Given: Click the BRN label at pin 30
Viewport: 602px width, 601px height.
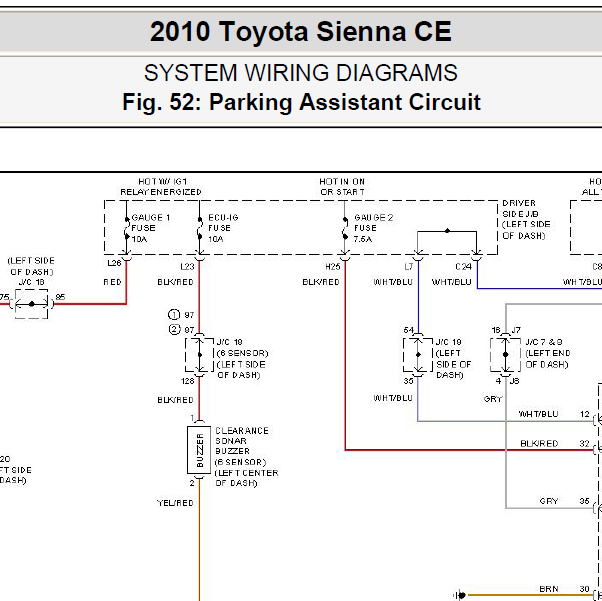Looking at the screenshot, I should (549, 589).
